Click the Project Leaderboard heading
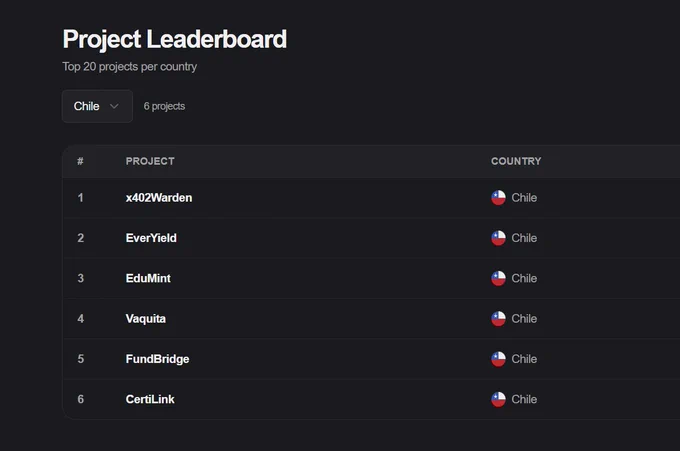The width and height of the screenshot is (680, 451). [174, 39]
